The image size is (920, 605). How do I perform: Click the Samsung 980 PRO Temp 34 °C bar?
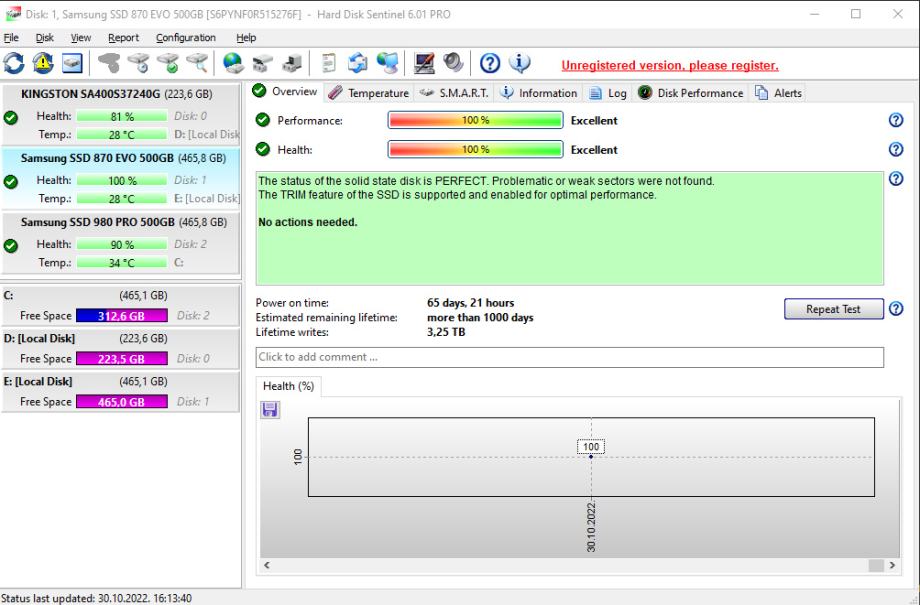pos(122,263)
